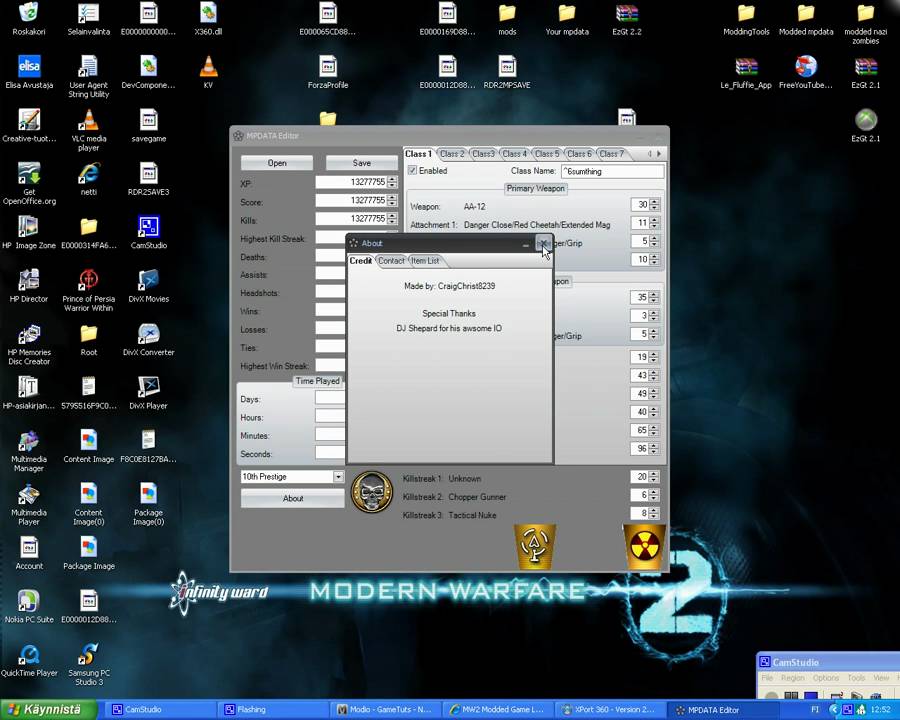Open the Contact tab in About dialog
The image size is (900, 720).
tap(391, 261)
